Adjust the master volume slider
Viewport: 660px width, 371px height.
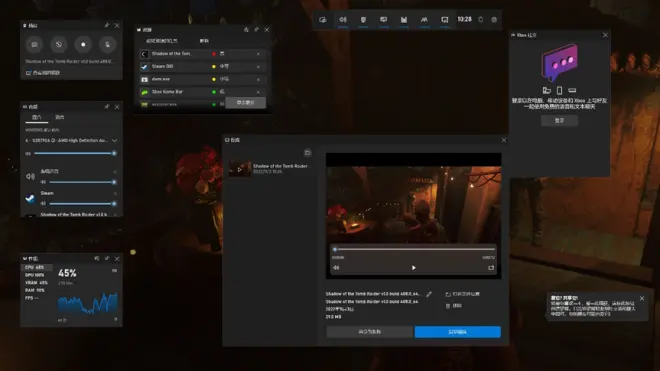[75, 153]
